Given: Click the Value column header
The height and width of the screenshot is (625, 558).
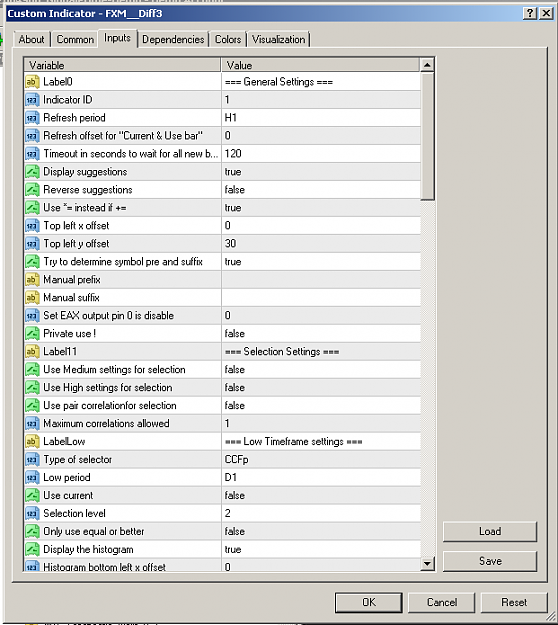Looking at the screenshot, I should (x=320, y=65).
